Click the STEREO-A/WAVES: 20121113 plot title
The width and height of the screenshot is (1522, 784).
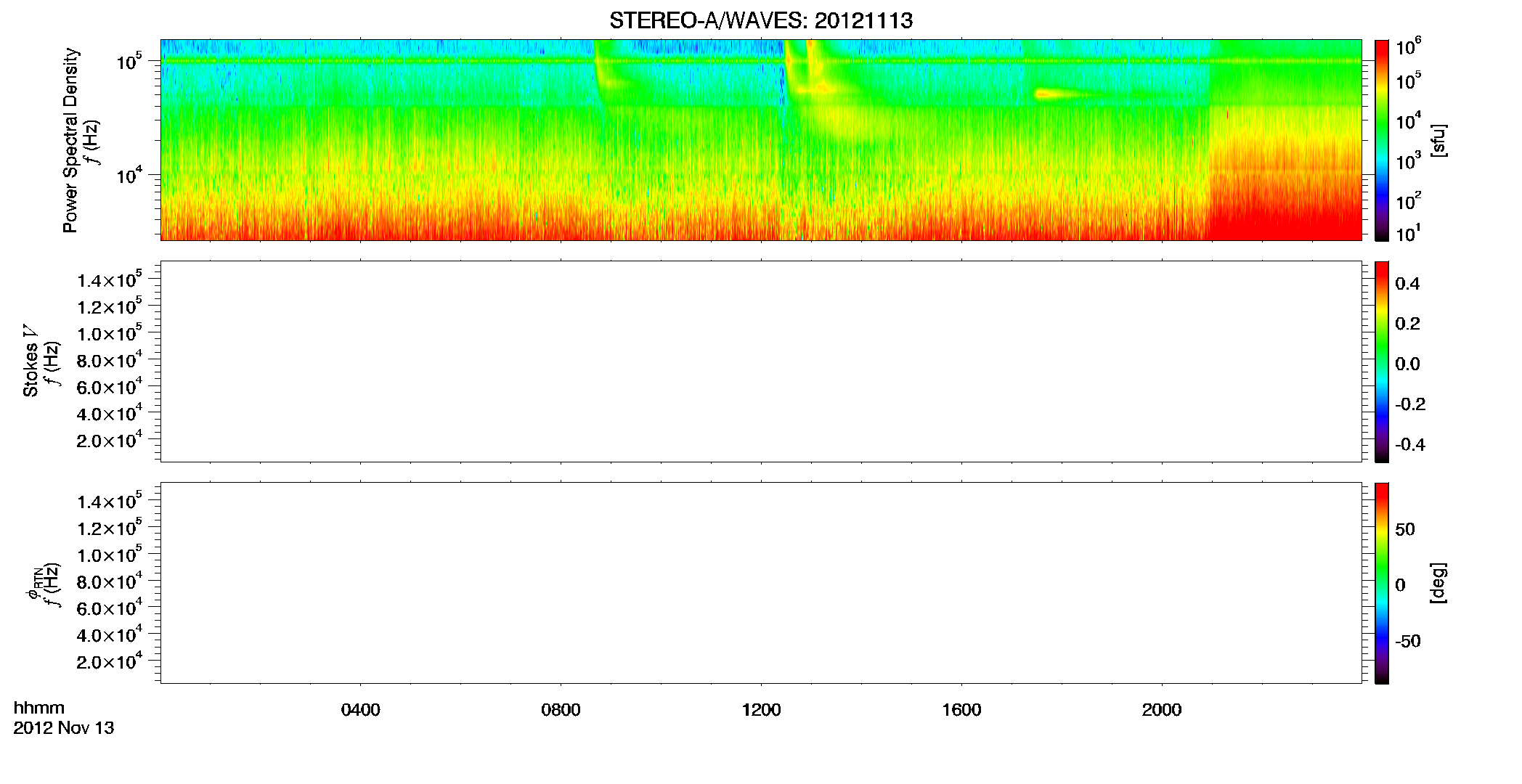pos(760,20)
